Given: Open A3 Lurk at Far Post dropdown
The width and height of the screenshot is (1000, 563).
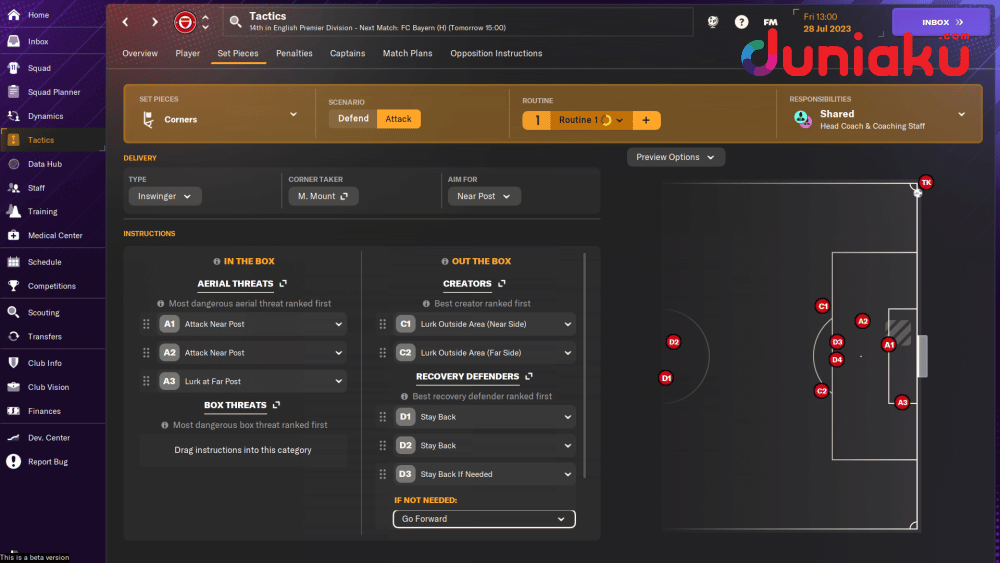Looking at the screenshot, I should click(252, 381).
